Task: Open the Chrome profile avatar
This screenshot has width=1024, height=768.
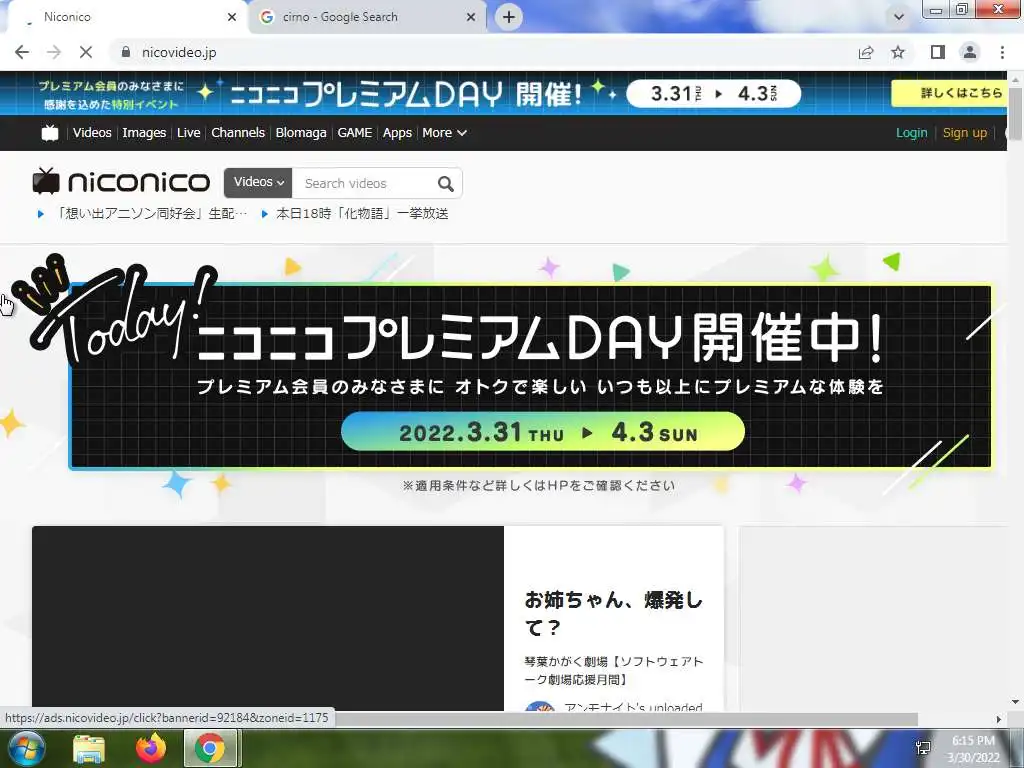Action: click(x=970, y=52)
